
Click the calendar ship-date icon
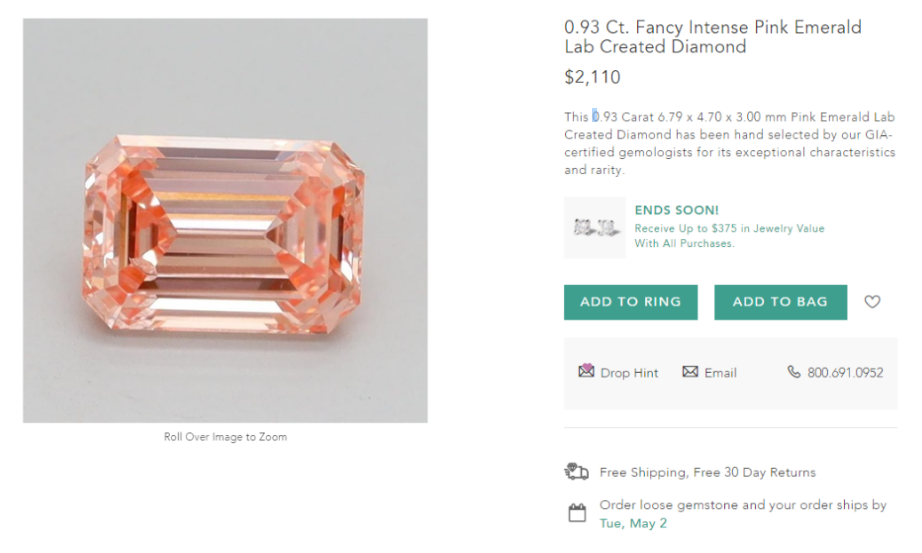pos(577,514)
